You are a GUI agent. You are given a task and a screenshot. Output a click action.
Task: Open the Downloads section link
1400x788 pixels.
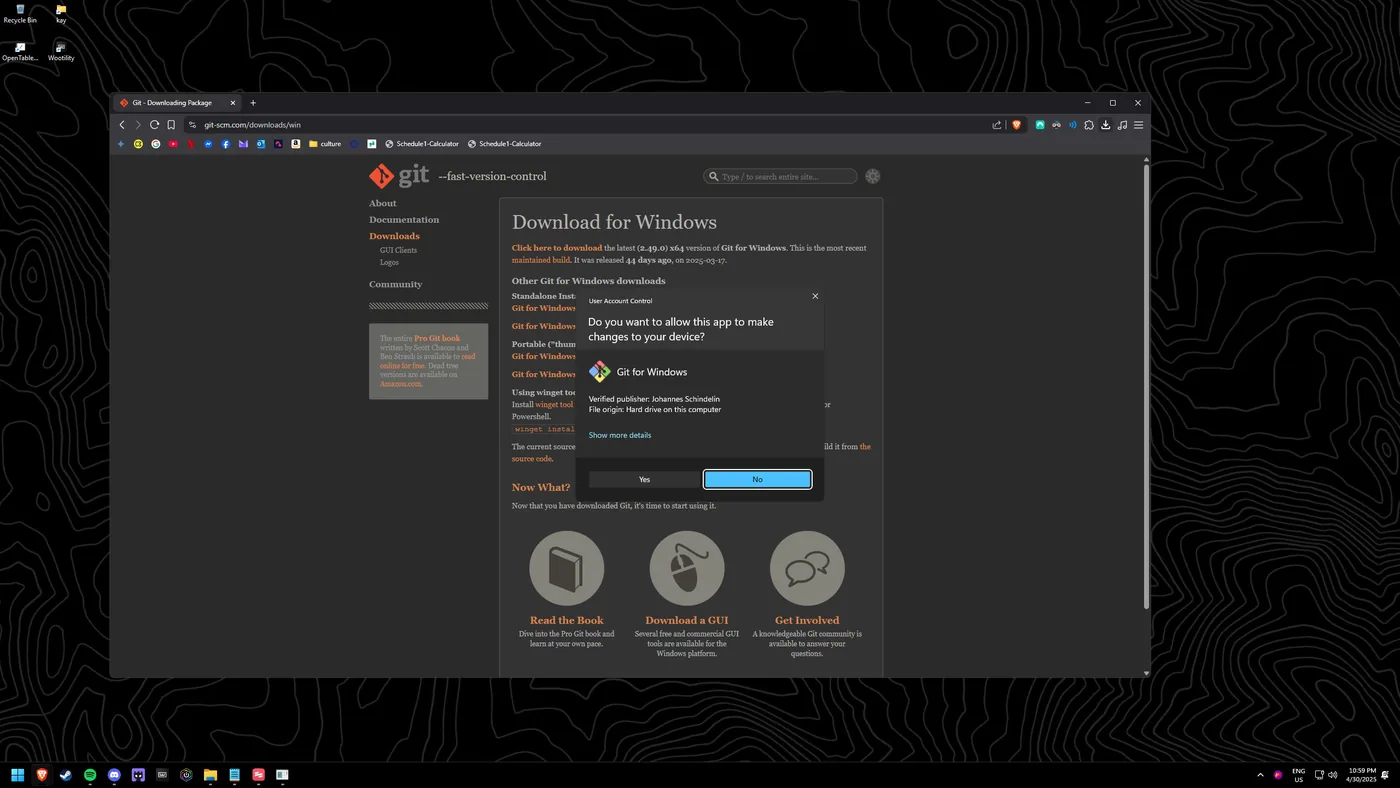394,236
